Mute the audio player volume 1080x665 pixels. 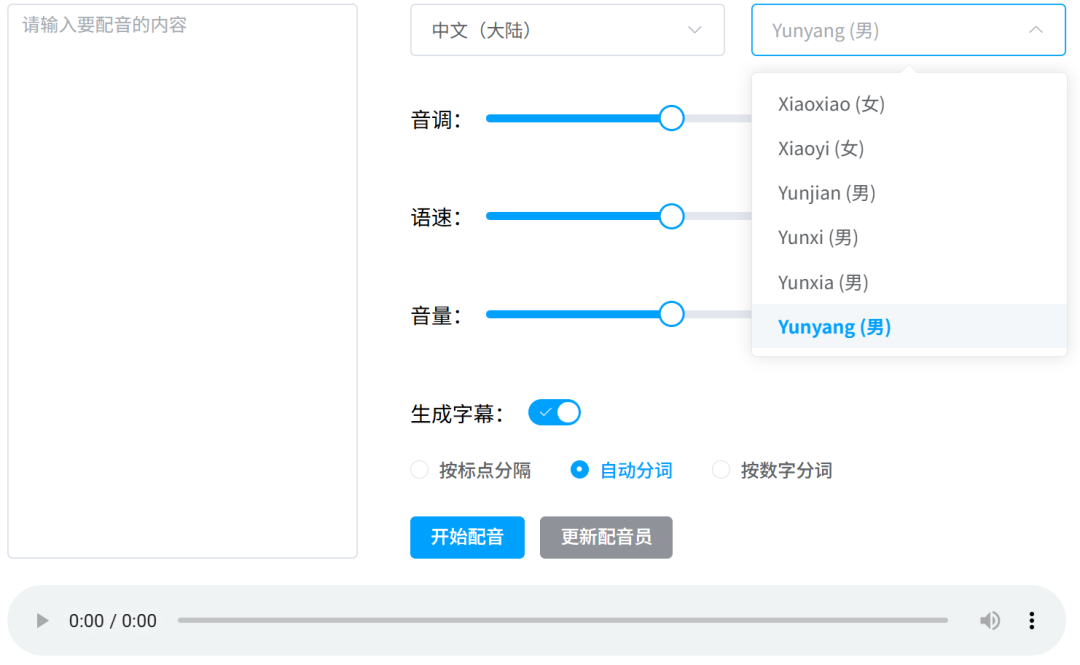tap(989, 621)
